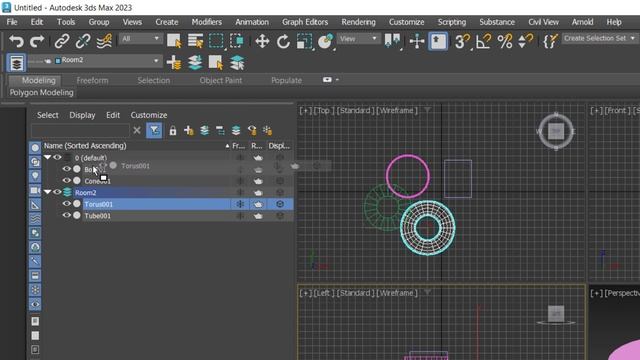Hide the Tube001 object with eye icon
Viewport: 640px width, 360px height.
pyautogui.click(x=67, y=215)
